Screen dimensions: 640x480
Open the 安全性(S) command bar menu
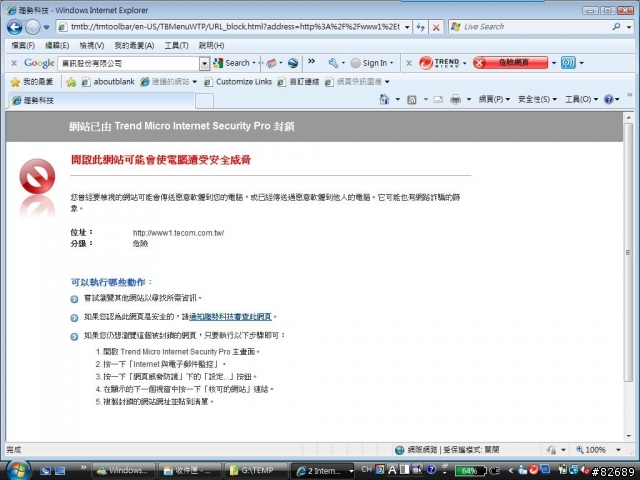coord(537,99)
